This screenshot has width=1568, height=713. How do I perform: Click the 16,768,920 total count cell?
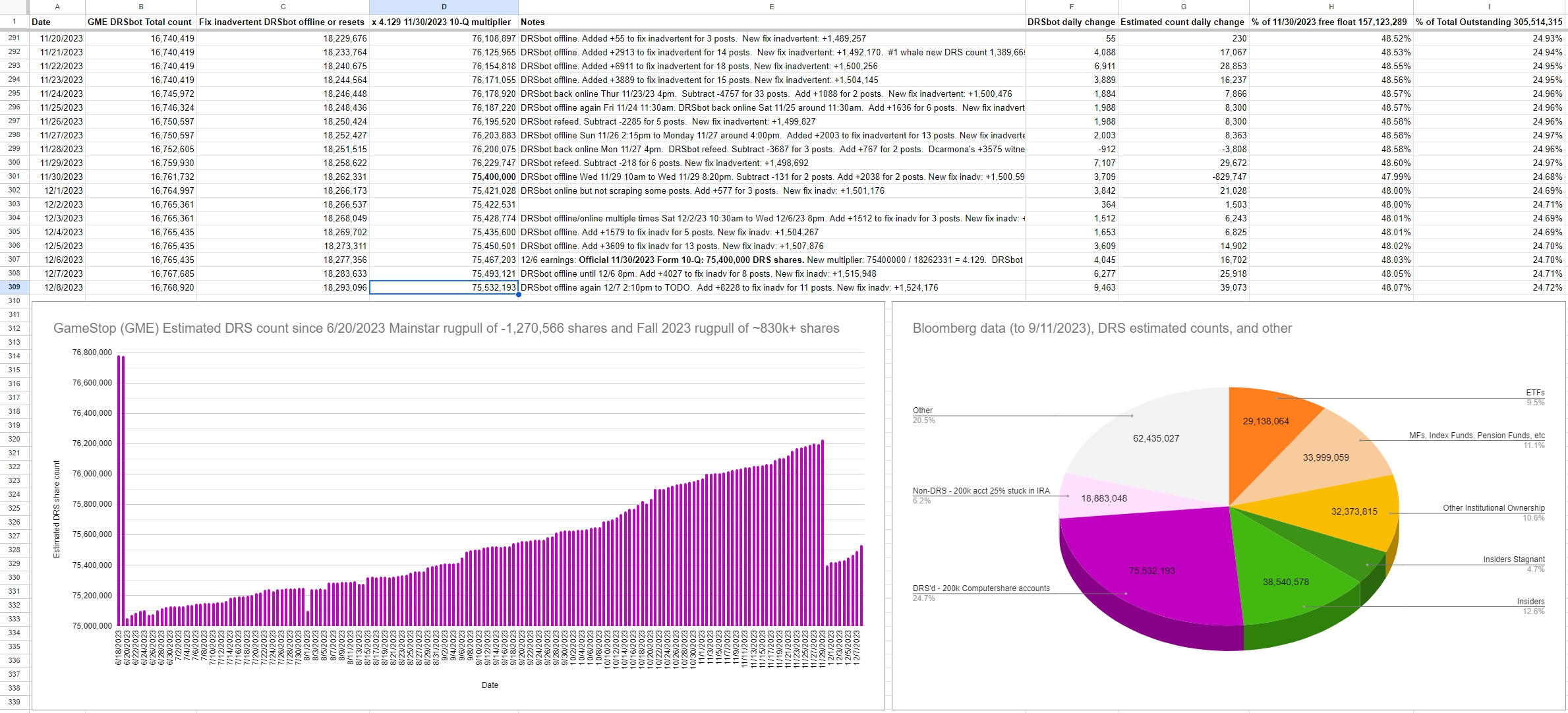click(x=141, y=287)
